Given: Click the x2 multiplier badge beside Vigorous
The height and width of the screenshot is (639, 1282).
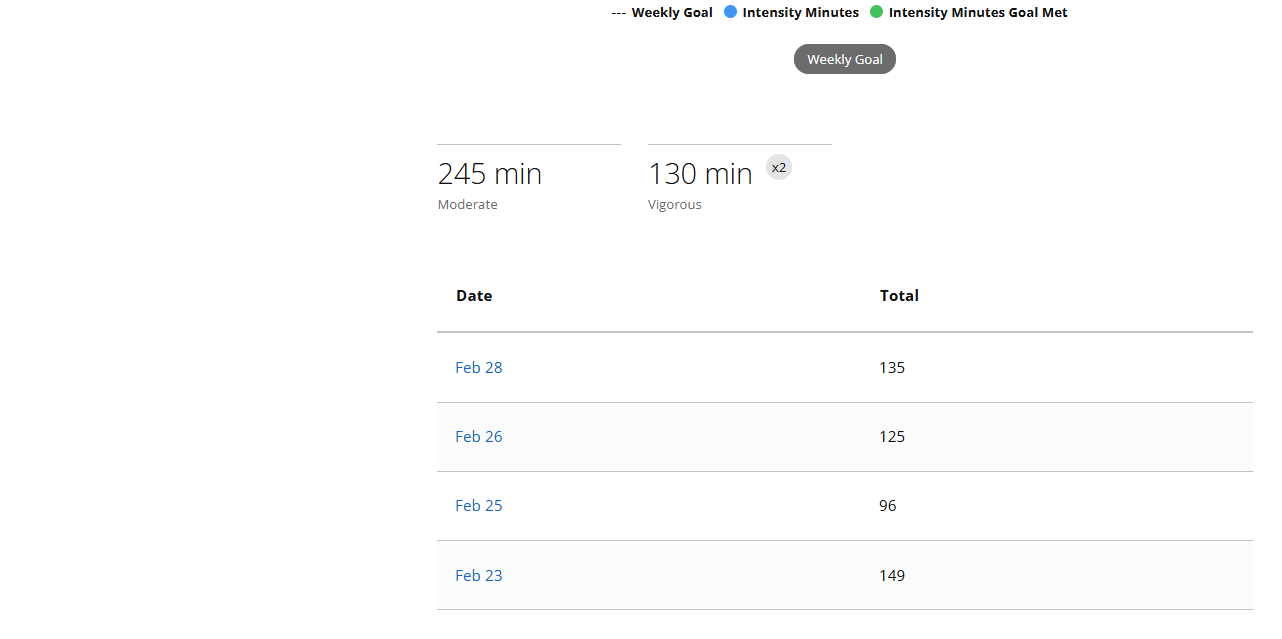Looking at the screenshot, I should tap(778, 167).
